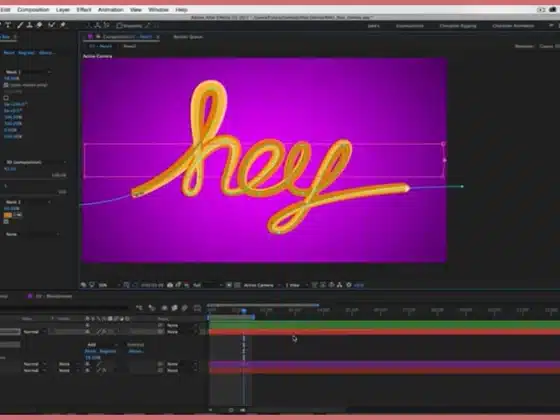The image size is (560, 420).
Task: Open the Effect menu
Action: click(84, 10)
